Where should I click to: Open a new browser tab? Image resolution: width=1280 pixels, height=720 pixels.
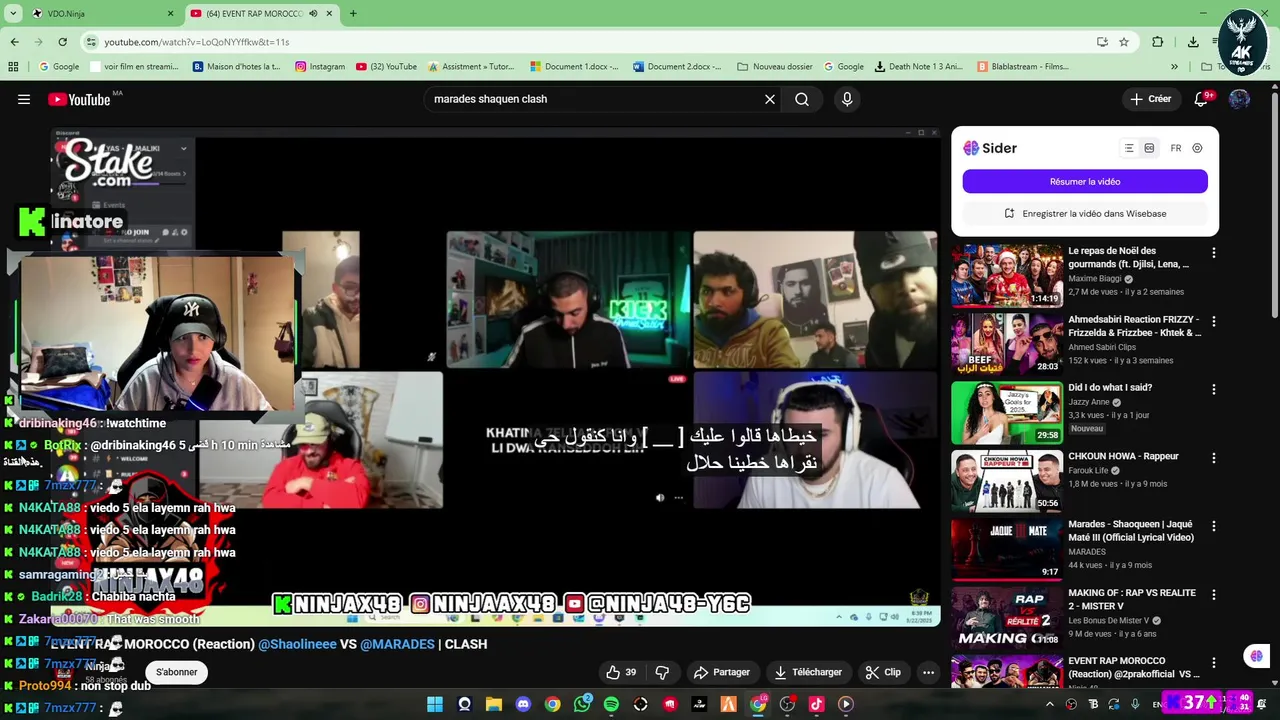(x=353, y=14)
